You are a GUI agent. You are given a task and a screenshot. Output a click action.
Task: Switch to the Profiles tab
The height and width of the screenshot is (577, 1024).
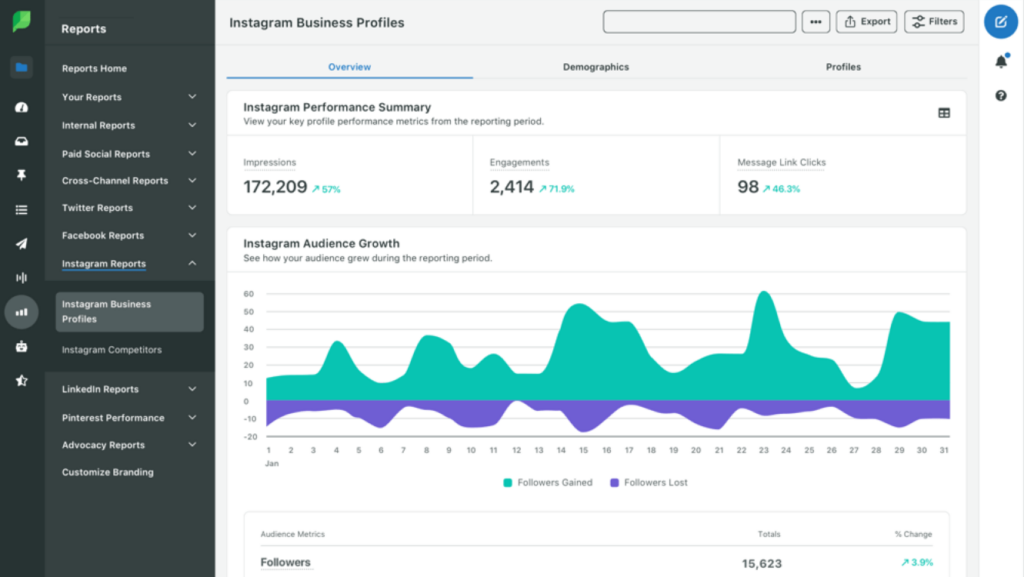coord(843,67)
